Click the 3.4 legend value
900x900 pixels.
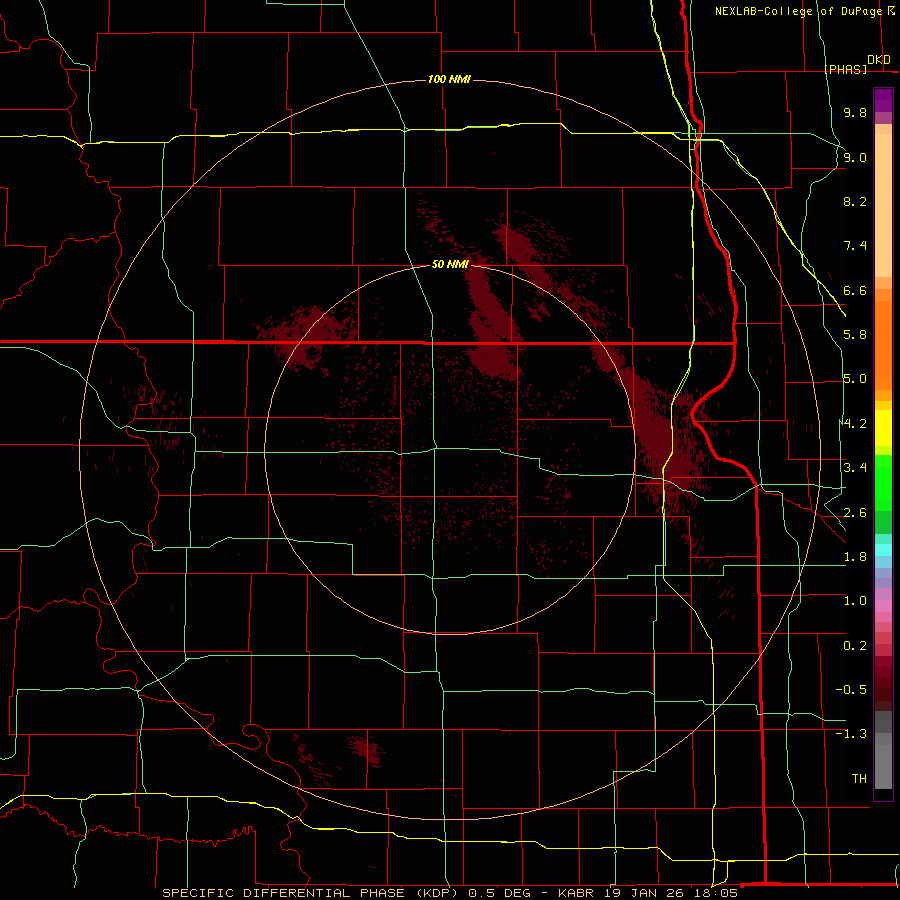(855, 468)
